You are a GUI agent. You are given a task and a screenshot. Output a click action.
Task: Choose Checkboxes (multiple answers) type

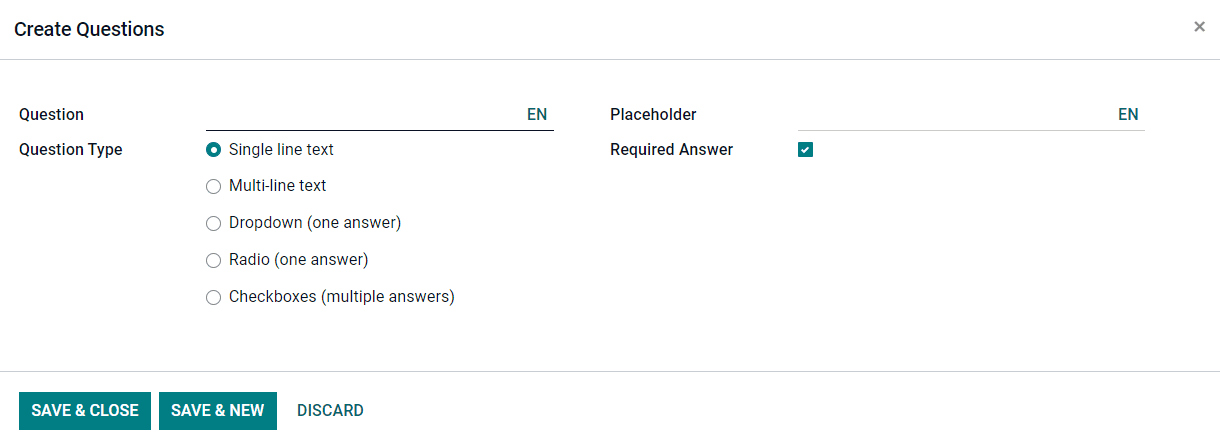[x=213, y=297]
